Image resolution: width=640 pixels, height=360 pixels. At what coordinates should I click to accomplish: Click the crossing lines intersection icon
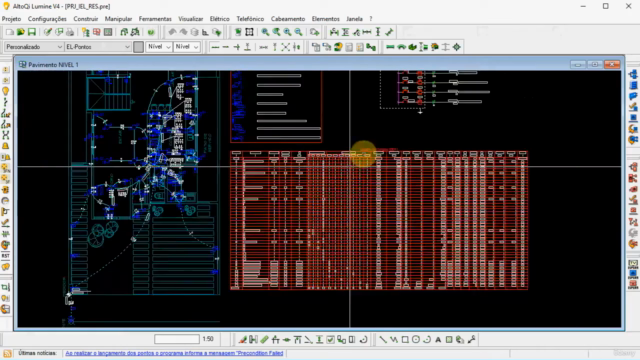pyautogui.click(x=286, y=47)
